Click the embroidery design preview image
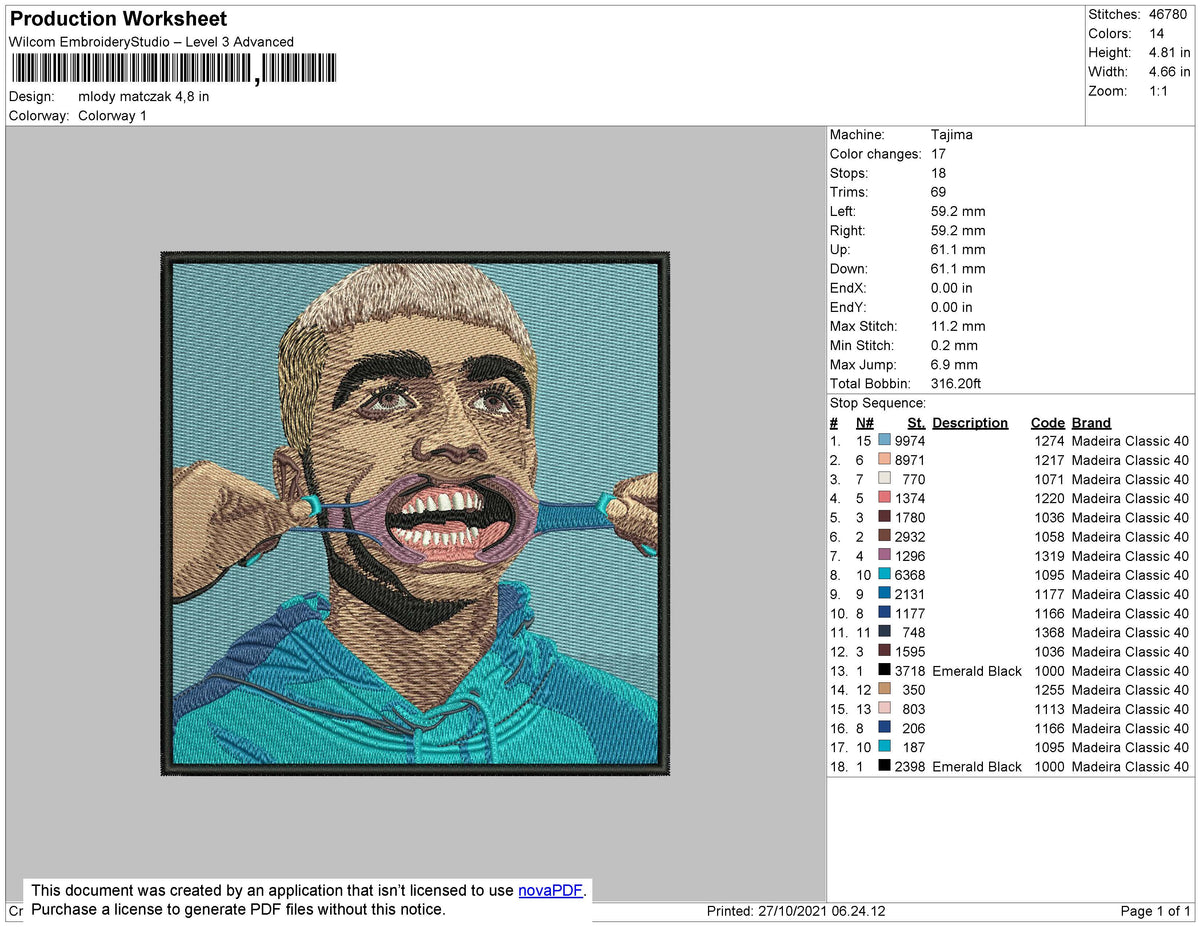The image size is (1200, 927). click(x=415, y=513)
